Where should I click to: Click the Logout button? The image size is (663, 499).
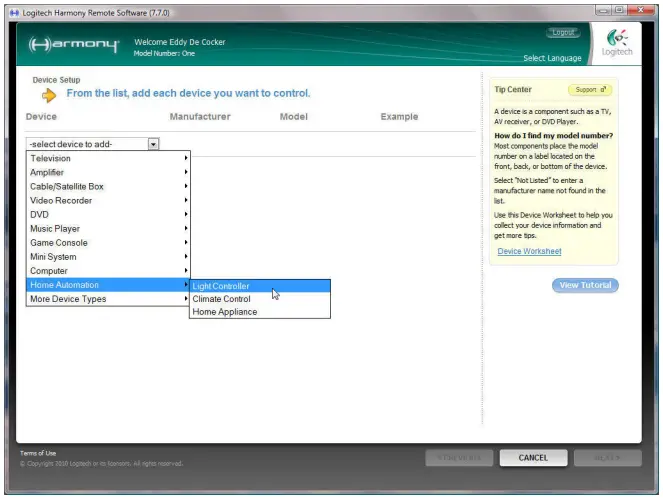tap(563, 33)
